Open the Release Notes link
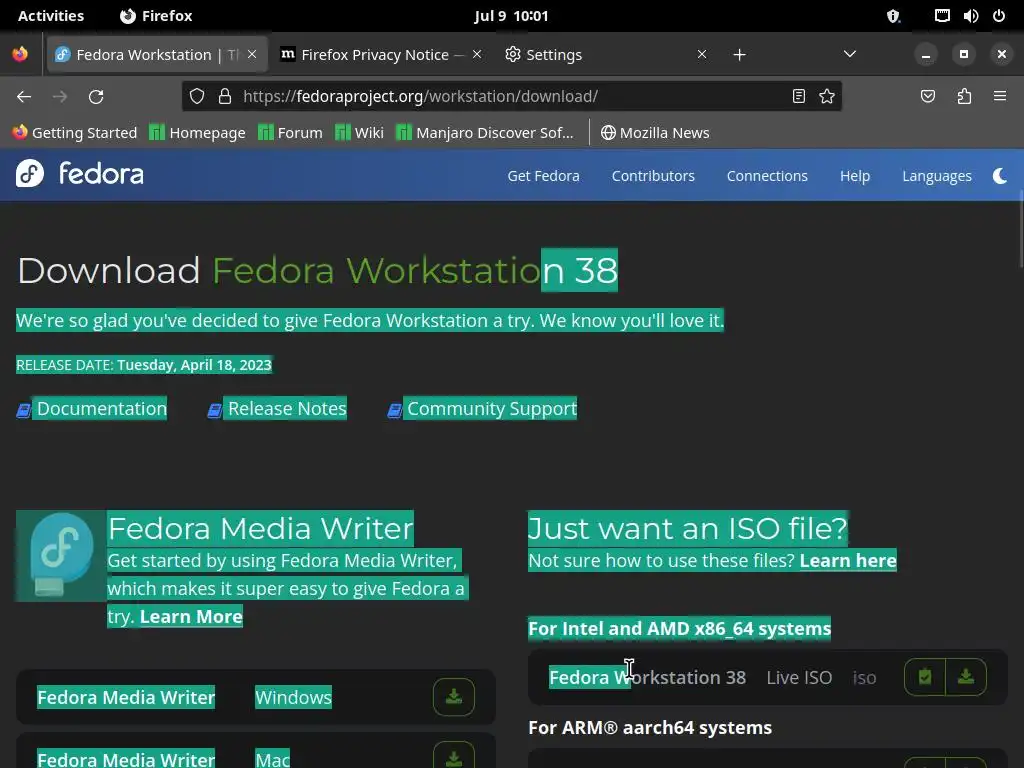 point(287,409)
